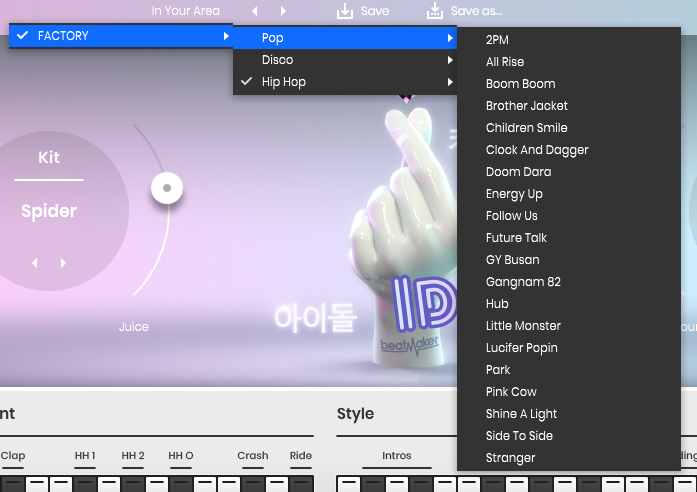The height and width of the screenshot is (492, 697).
Task: Expand the Disco submenu
Action: tap(345, 60)
